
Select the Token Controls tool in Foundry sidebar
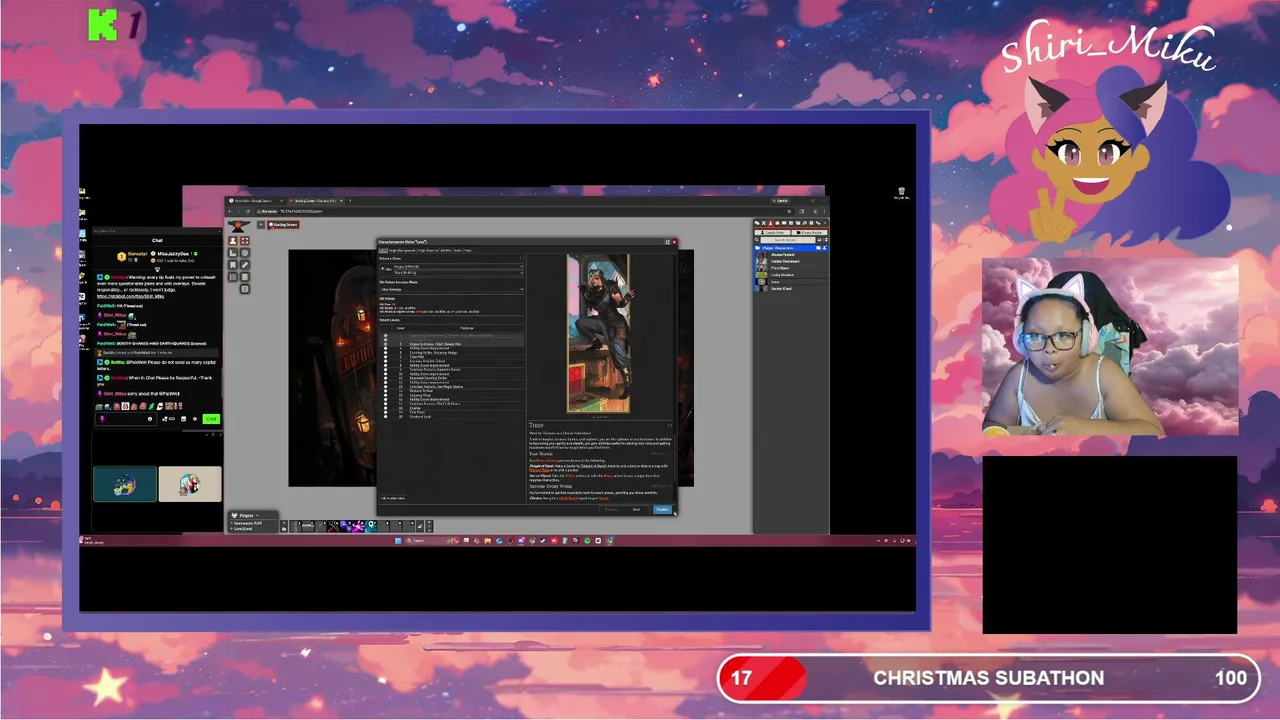pyautogui.click(x=233, y=241)
